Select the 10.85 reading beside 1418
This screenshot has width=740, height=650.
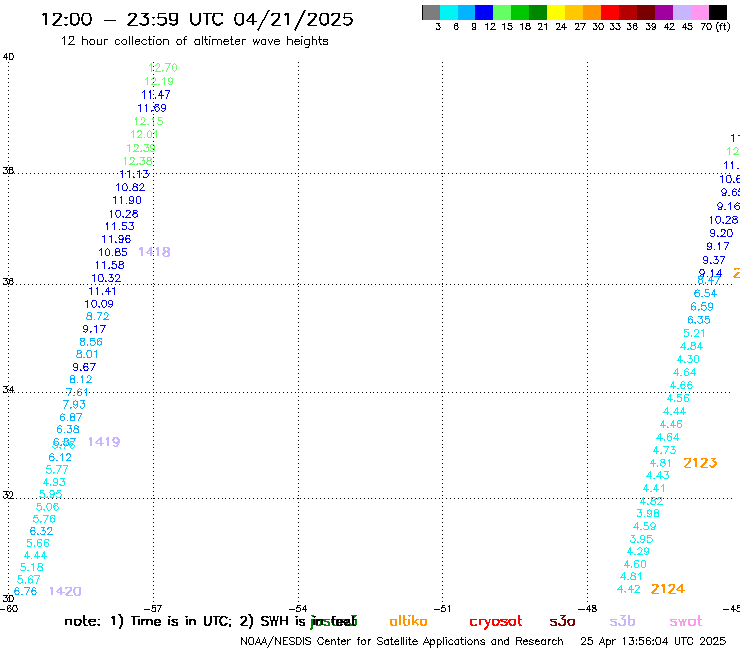coord(113,253)
